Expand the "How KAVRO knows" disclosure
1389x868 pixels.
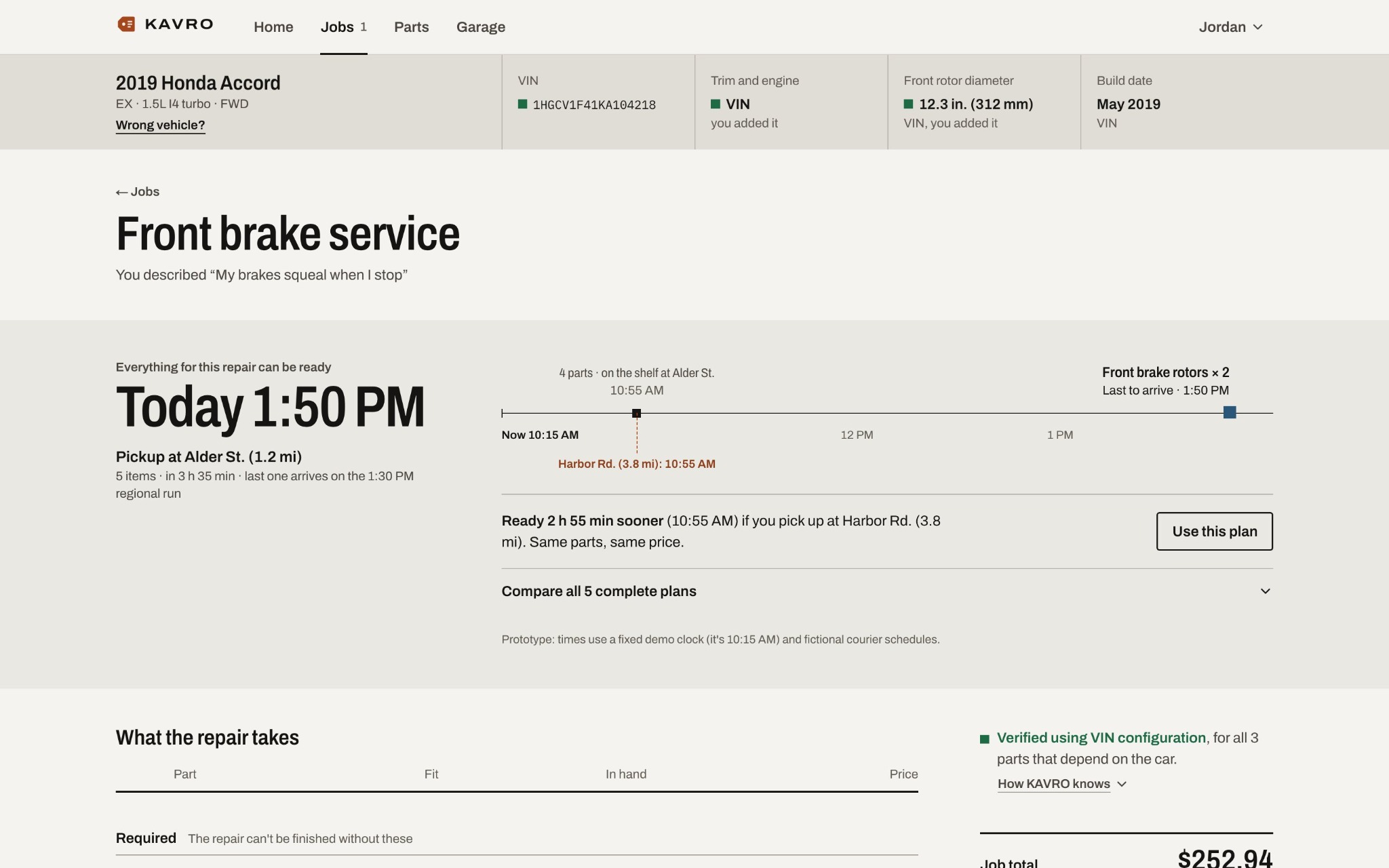[1061, 784]
